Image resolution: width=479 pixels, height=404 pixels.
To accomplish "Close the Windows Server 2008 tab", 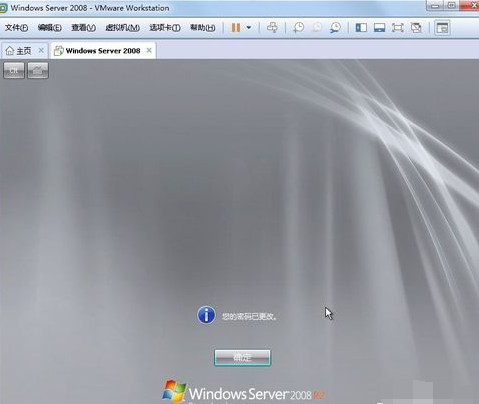I will 149,50.
